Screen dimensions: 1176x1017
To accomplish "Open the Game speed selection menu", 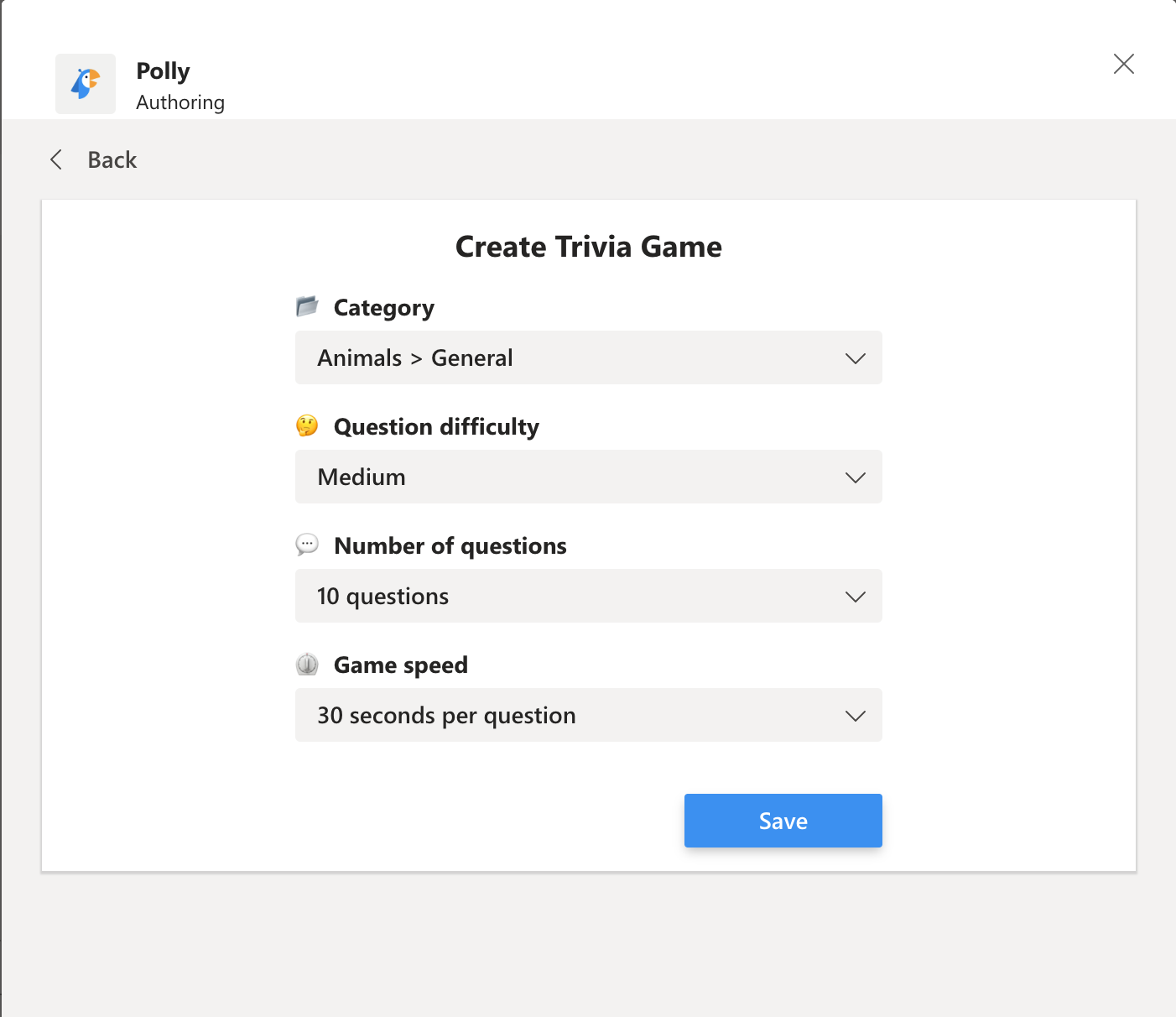I will tap(587, 715).
